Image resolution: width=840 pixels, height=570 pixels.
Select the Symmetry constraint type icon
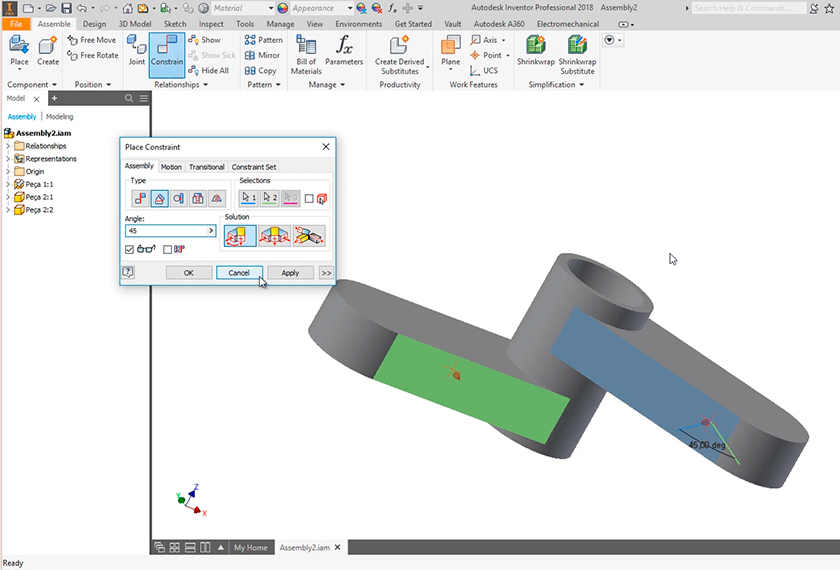click(216, 199)
